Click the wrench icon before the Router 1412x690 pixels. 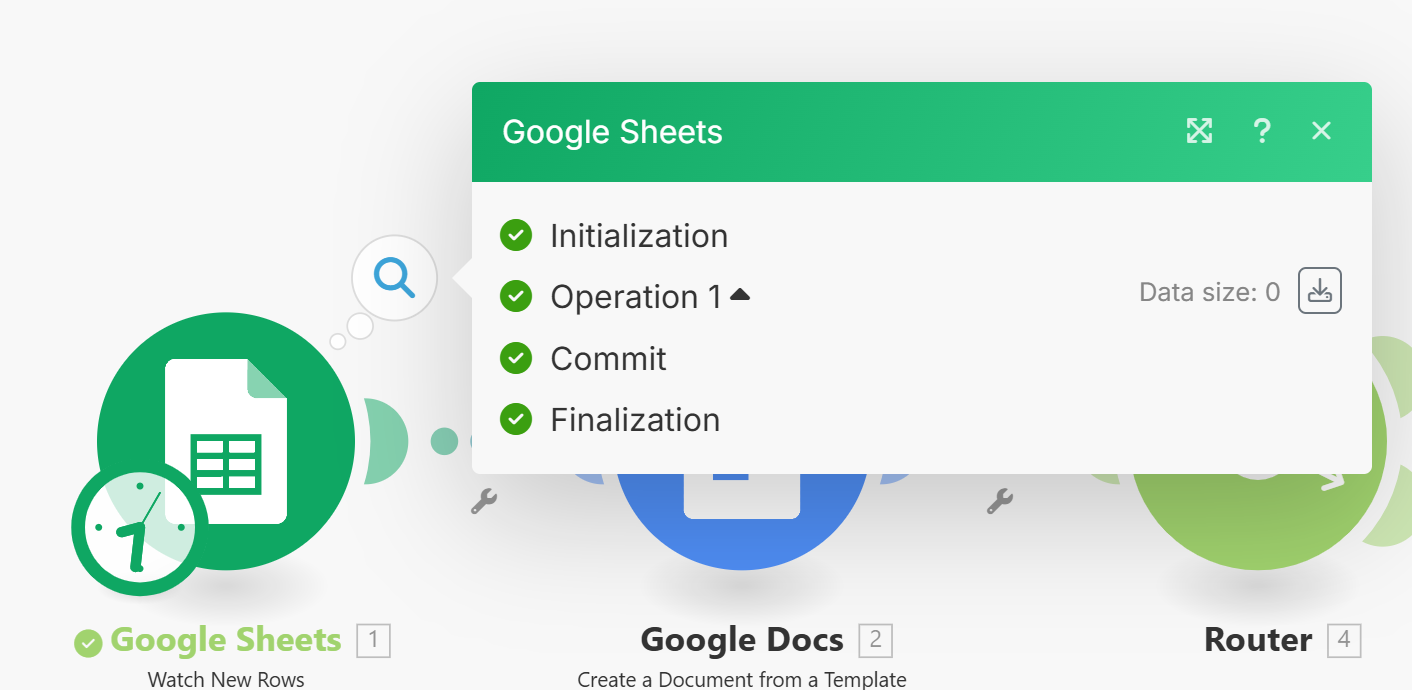coord(1000,501)
